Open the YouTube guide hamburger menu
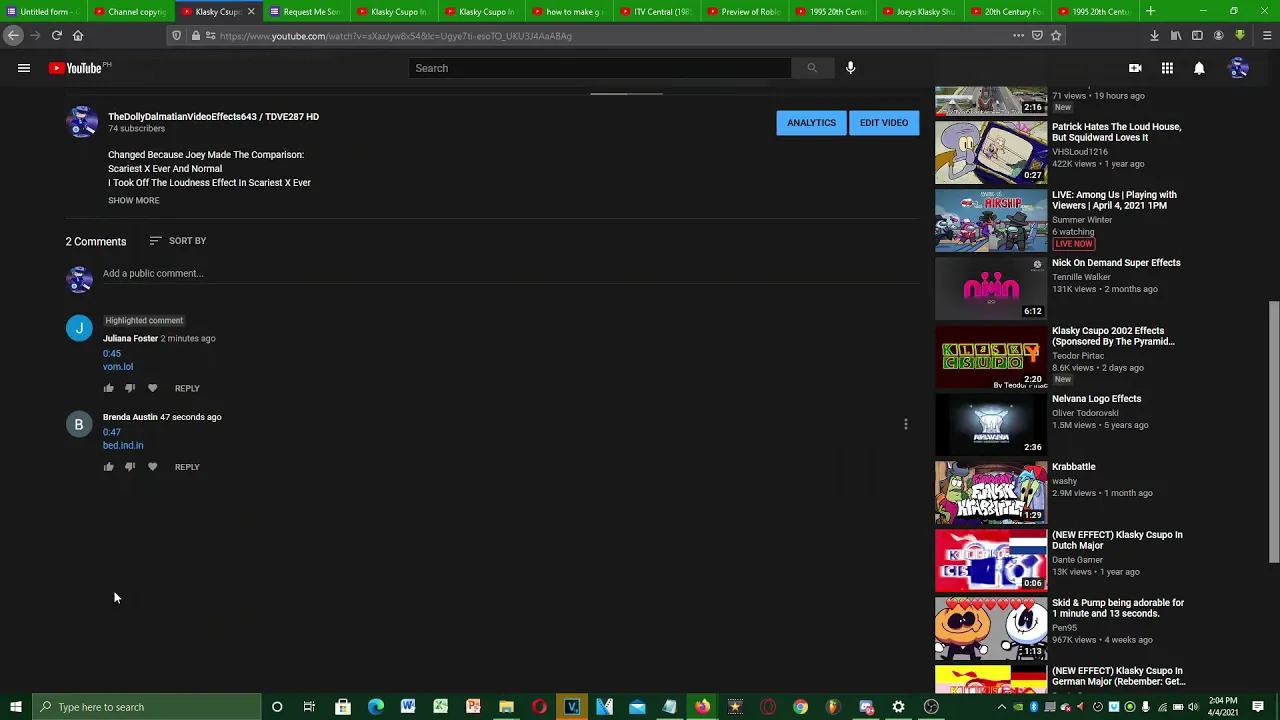1280x720 pixels. tap(24, 68)
